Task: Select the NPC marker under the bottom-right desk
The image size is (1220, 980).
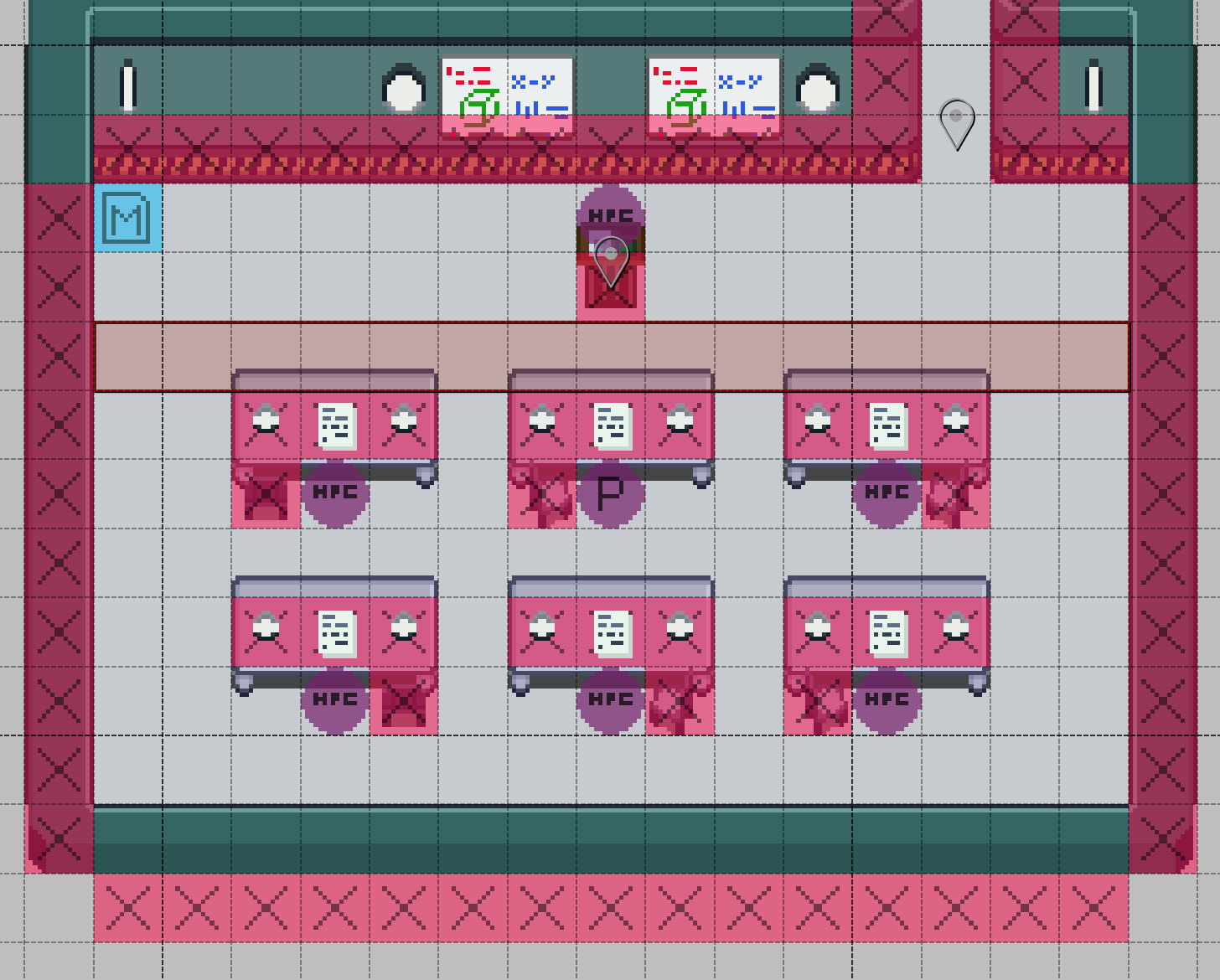Action: point(887,701)
